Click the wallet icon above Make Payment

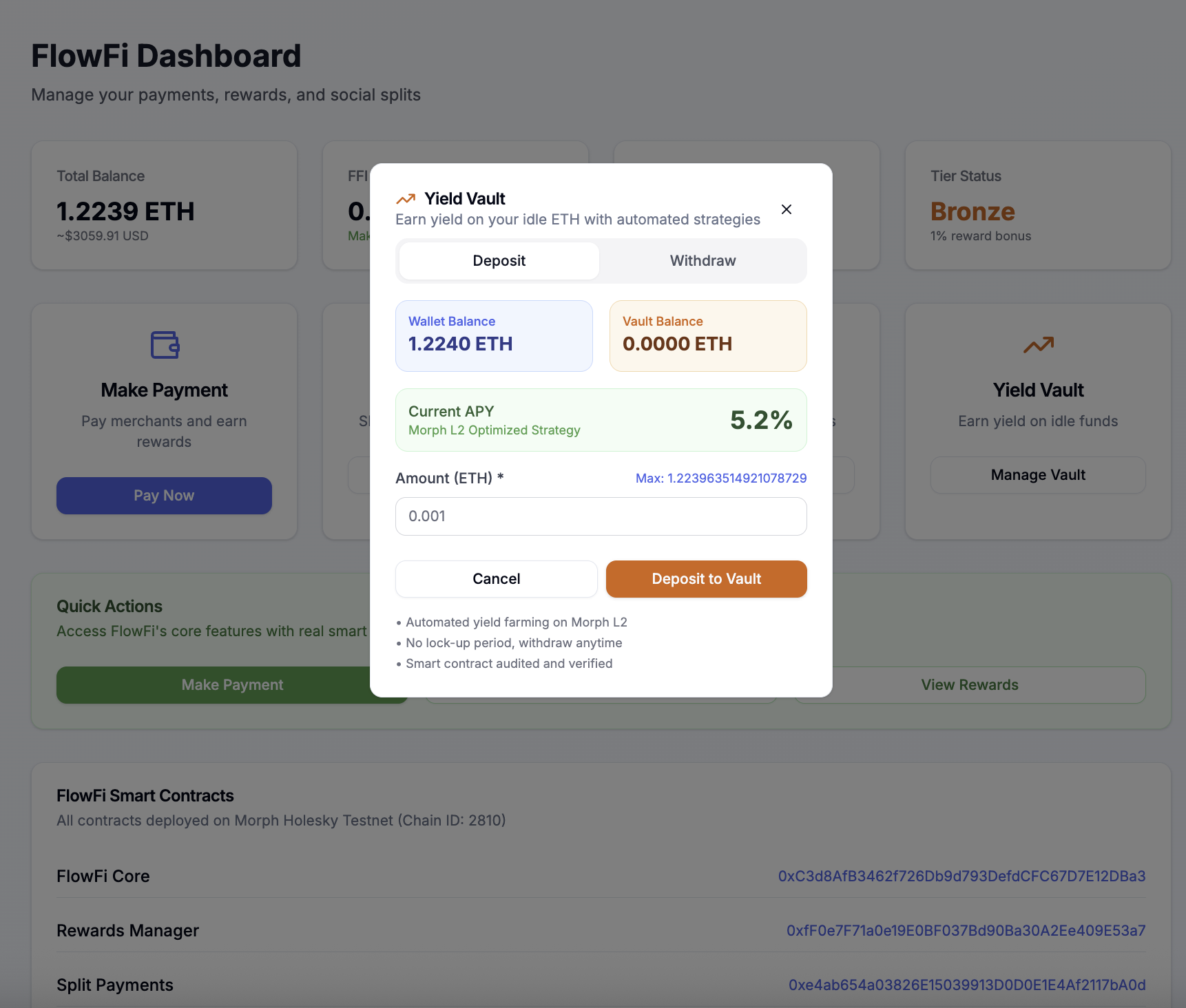pos(165,344)
